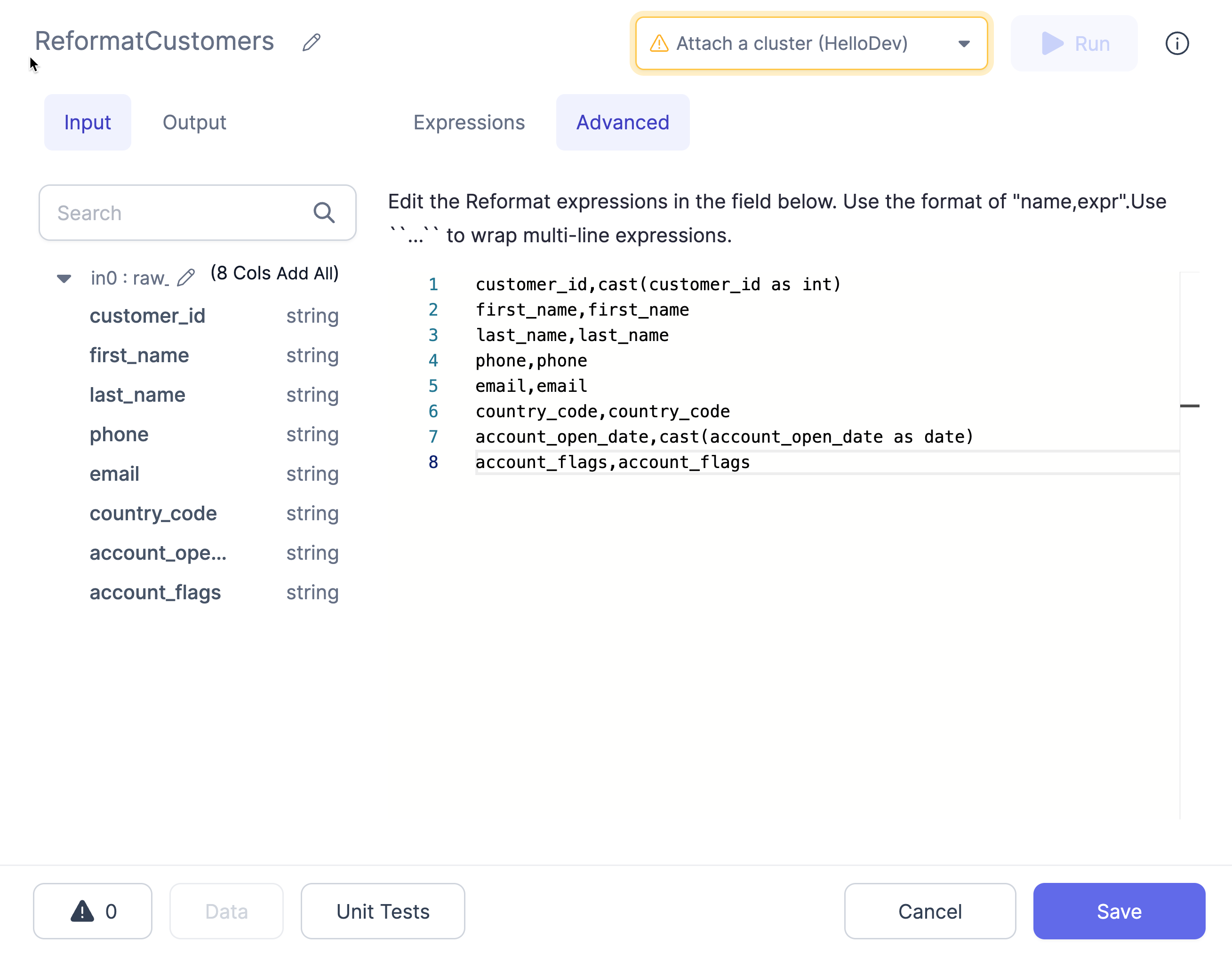Click pencil icon next to ReformatCustomers title
This screenshot has width=1232, height=953.
[312, 42]
